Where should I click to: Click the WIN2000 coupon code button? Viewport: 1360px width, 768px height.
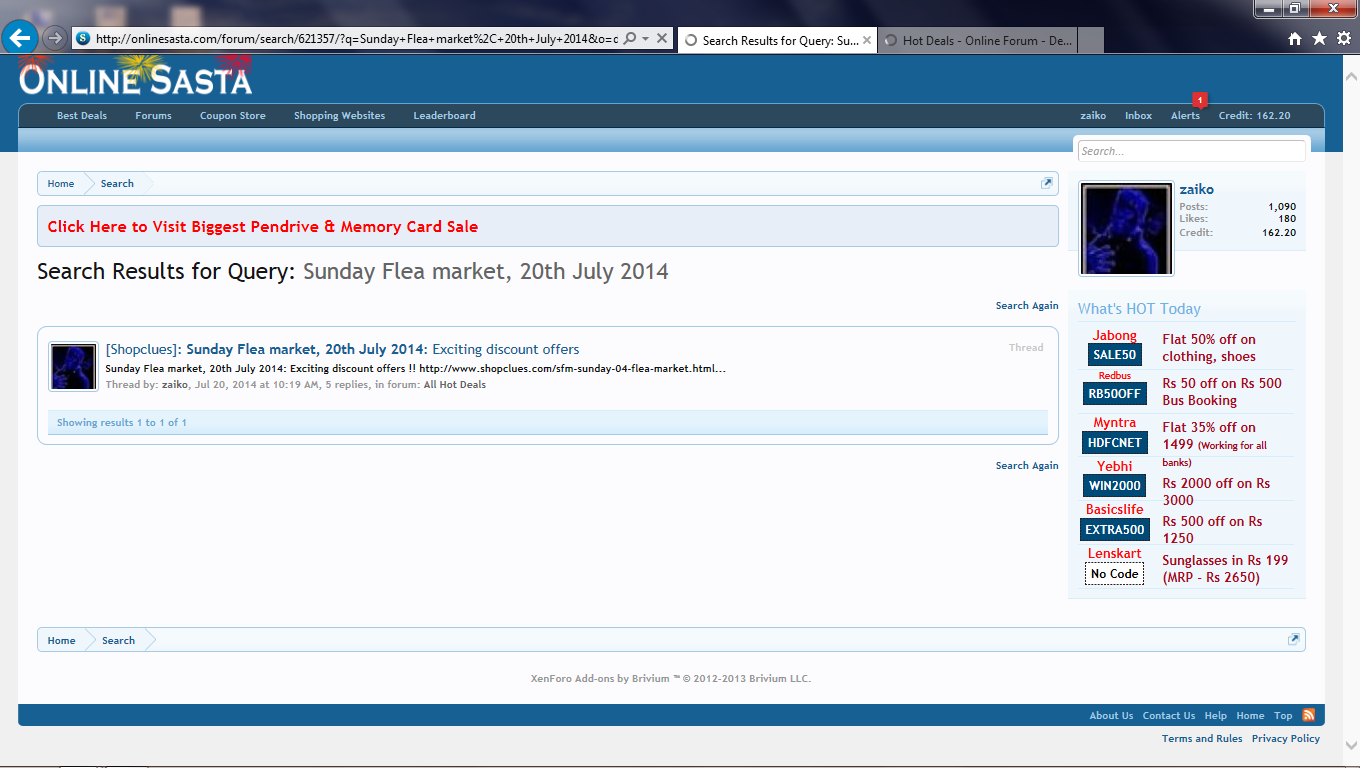[1114, 486]
